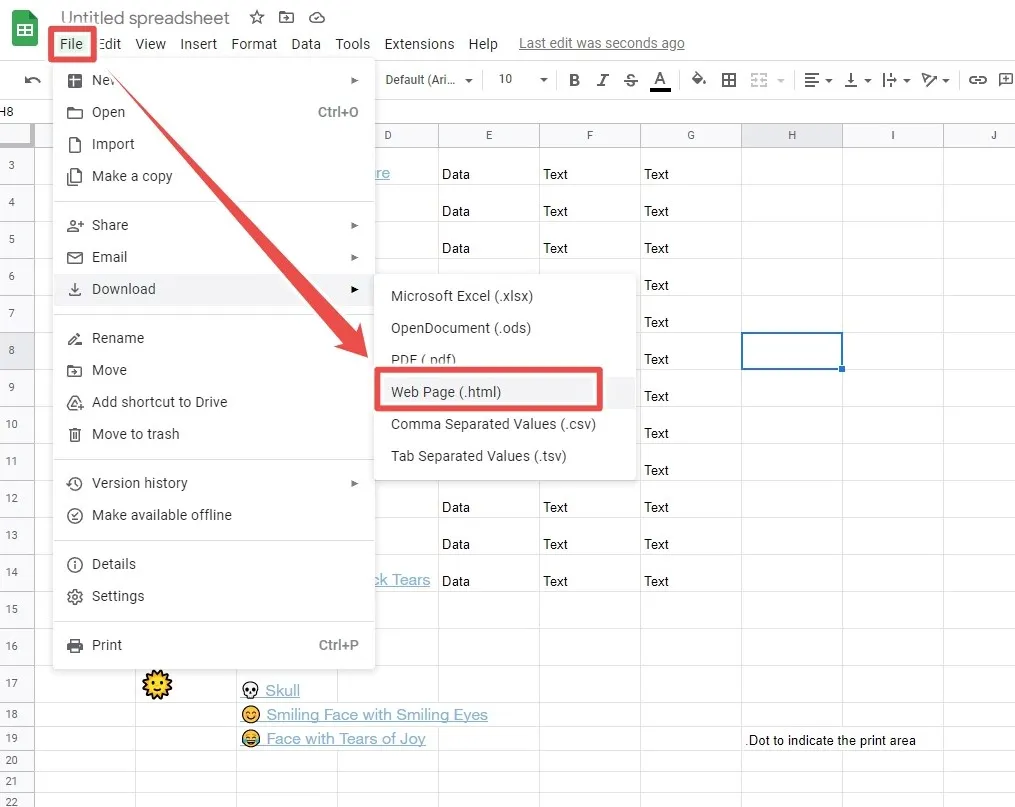Click the merge cells icon
This screenshot has height=807, width=1015.
coord(759,80)
